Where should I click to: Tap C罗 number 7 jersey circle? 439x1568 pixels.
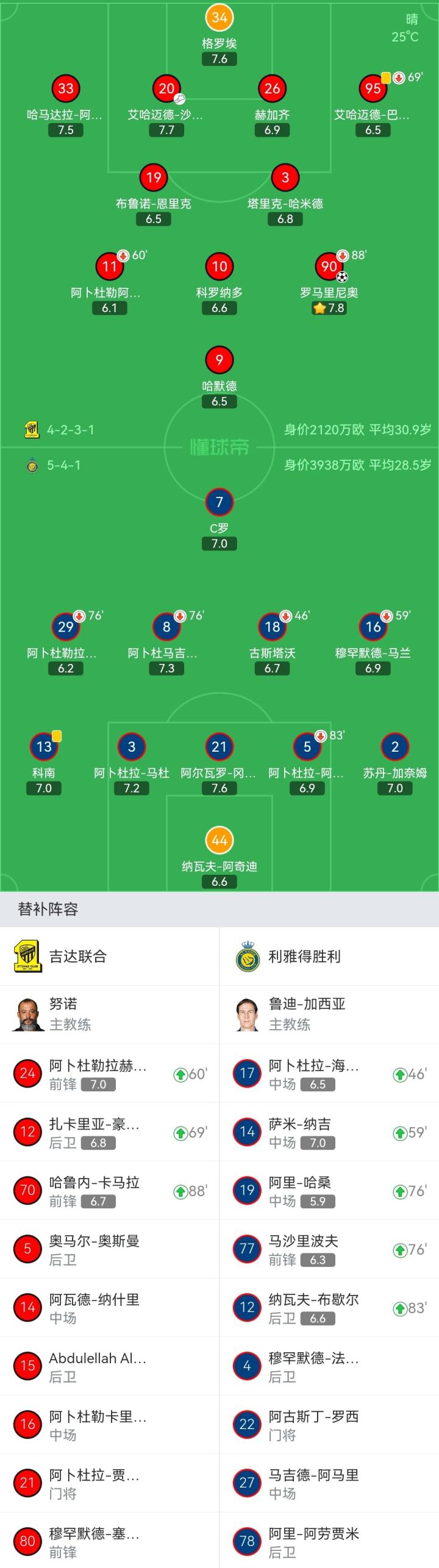(x=220, y=502)
